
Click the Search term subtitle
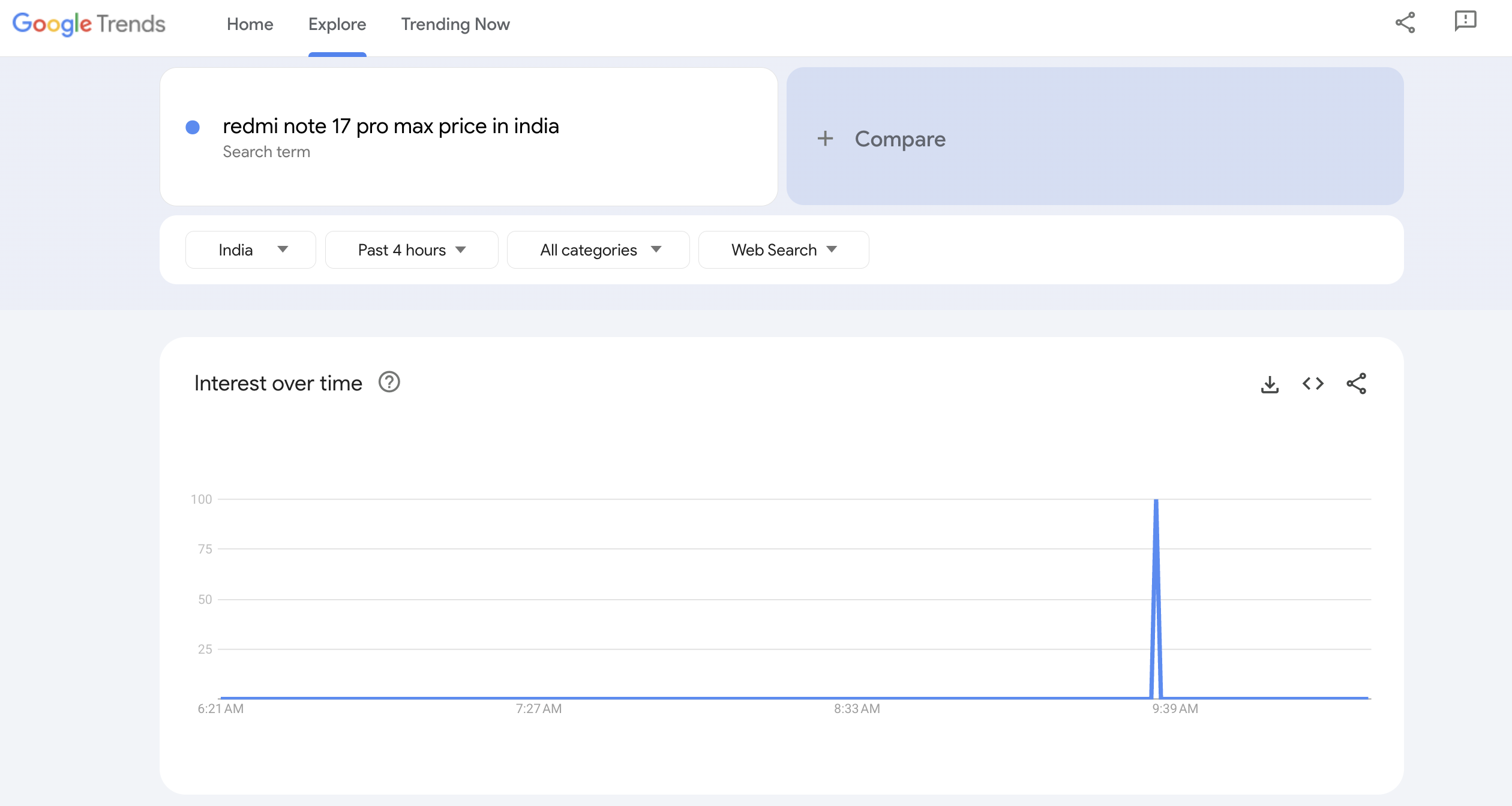point(266,152)
